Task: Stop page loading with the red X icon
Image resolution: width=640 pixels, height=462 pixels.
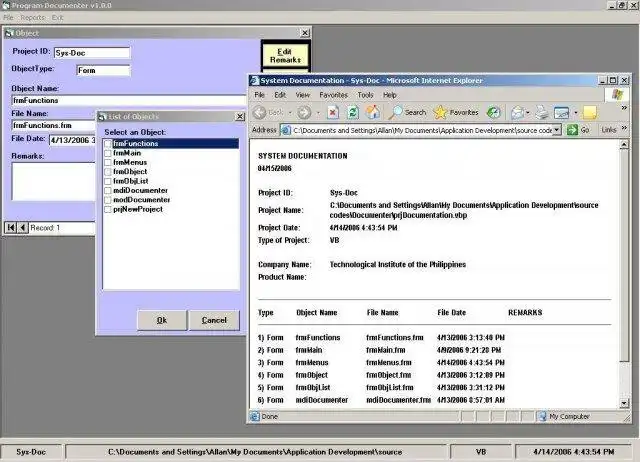Action: click(x=333, y=112)
